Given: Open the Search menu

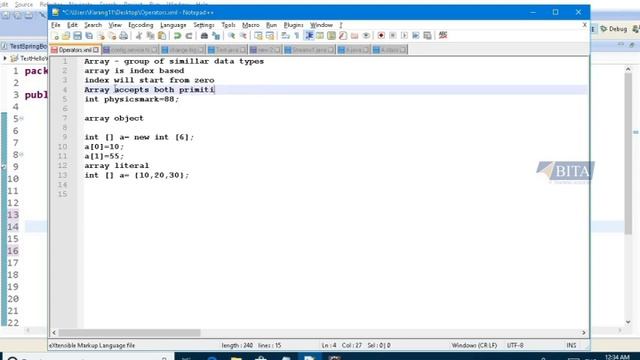Looking at the screenshot, I should (93, 25).
